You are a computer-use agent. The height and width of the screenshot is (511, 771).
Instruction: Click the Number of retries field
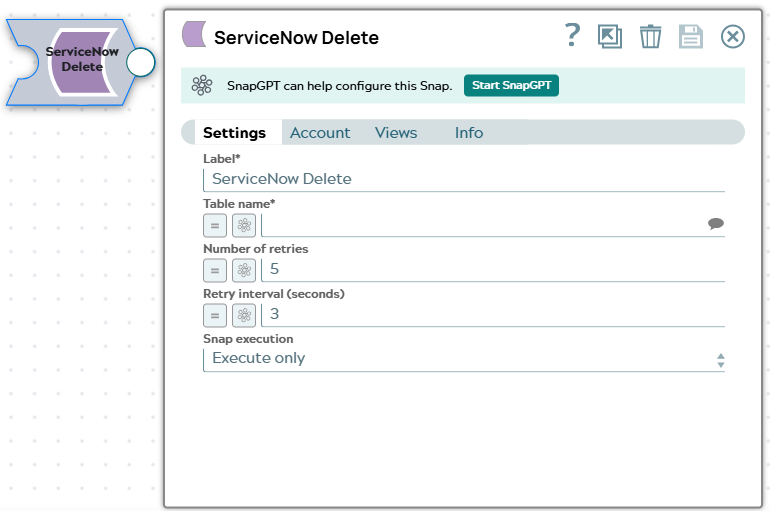493,270
